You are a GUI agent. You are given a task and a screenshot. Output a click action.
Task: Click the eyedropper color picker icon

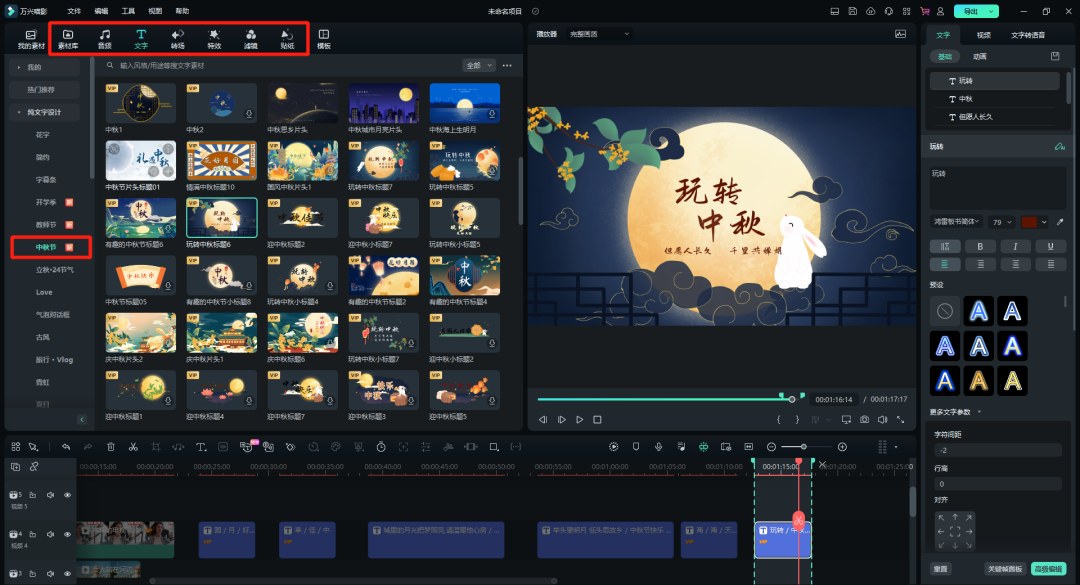pyautogui.click(x=1060, y=222)
